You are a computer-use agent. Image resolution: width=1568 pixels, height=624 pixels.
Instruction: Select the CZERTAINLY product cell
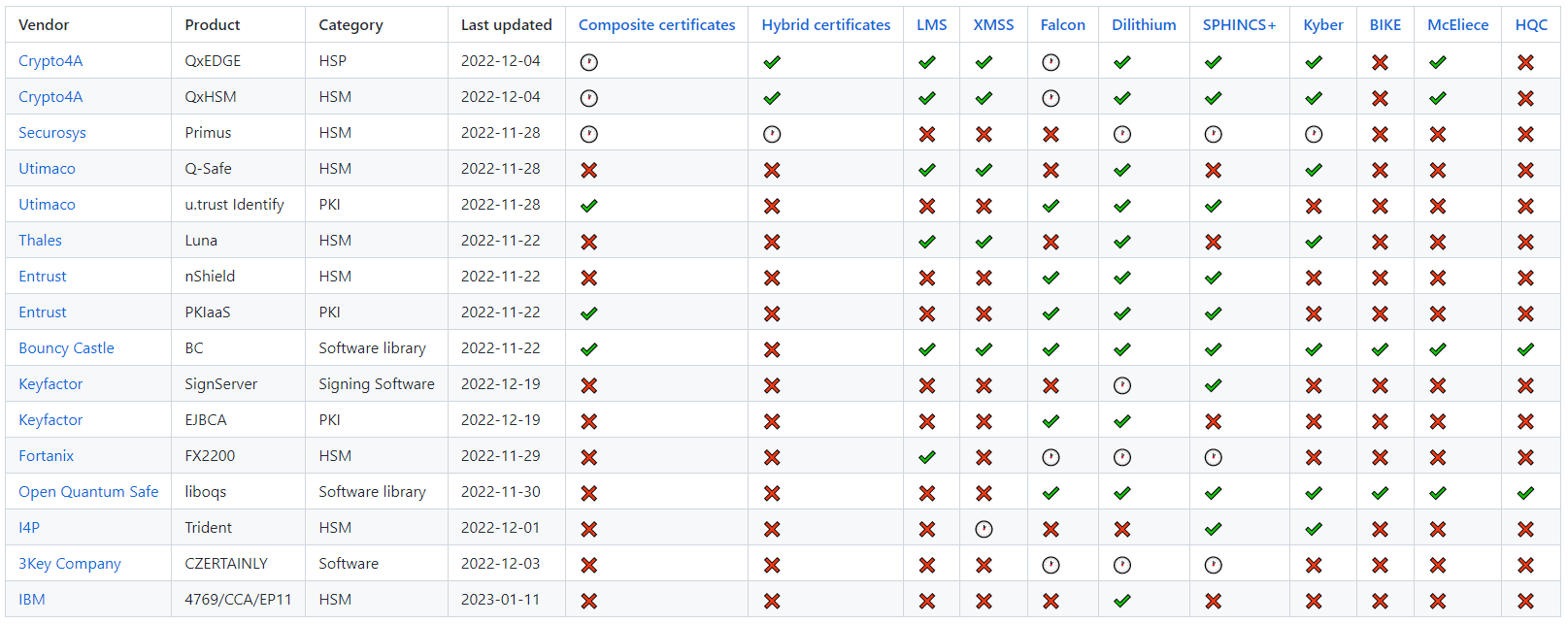pyautogui.click(x=226, y=564)
